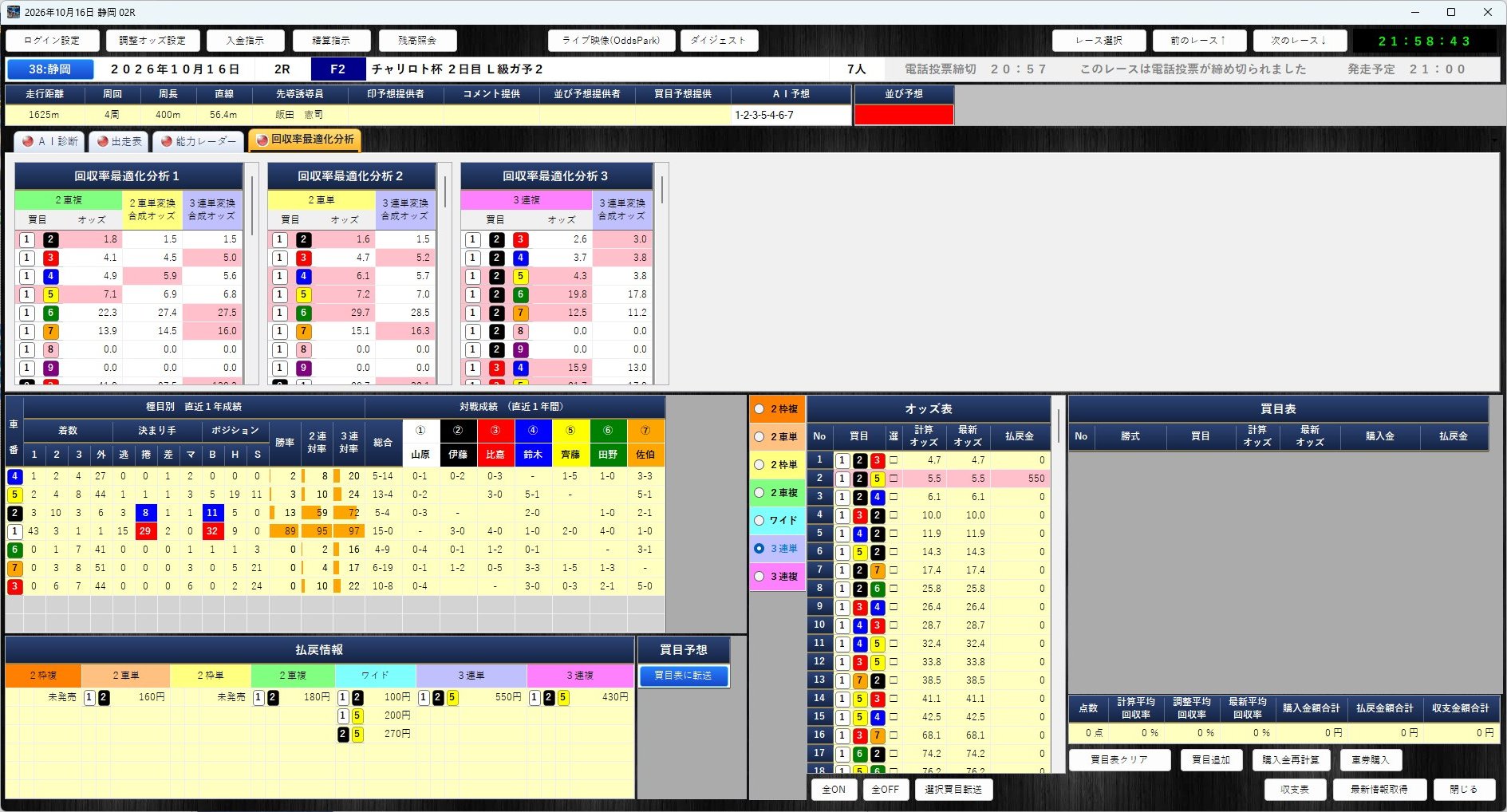Open ライブ映像(OddsPark) stream
This screenshot has width=1507, height=812.
pos(611,41)
